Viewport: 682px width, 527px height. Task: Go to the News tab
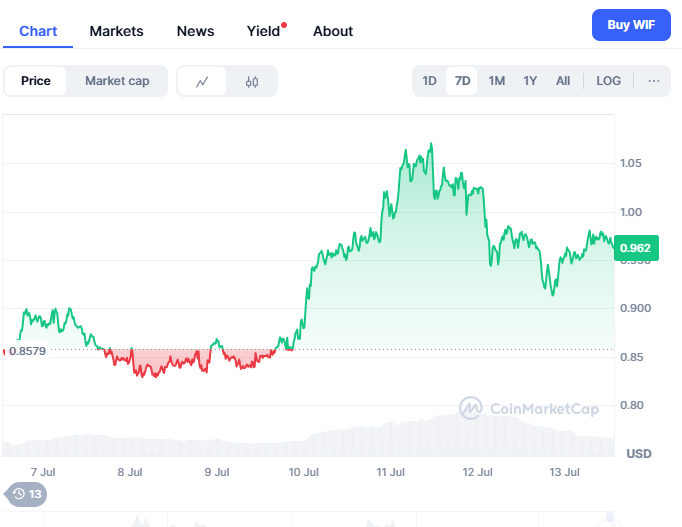click(195, 31)
